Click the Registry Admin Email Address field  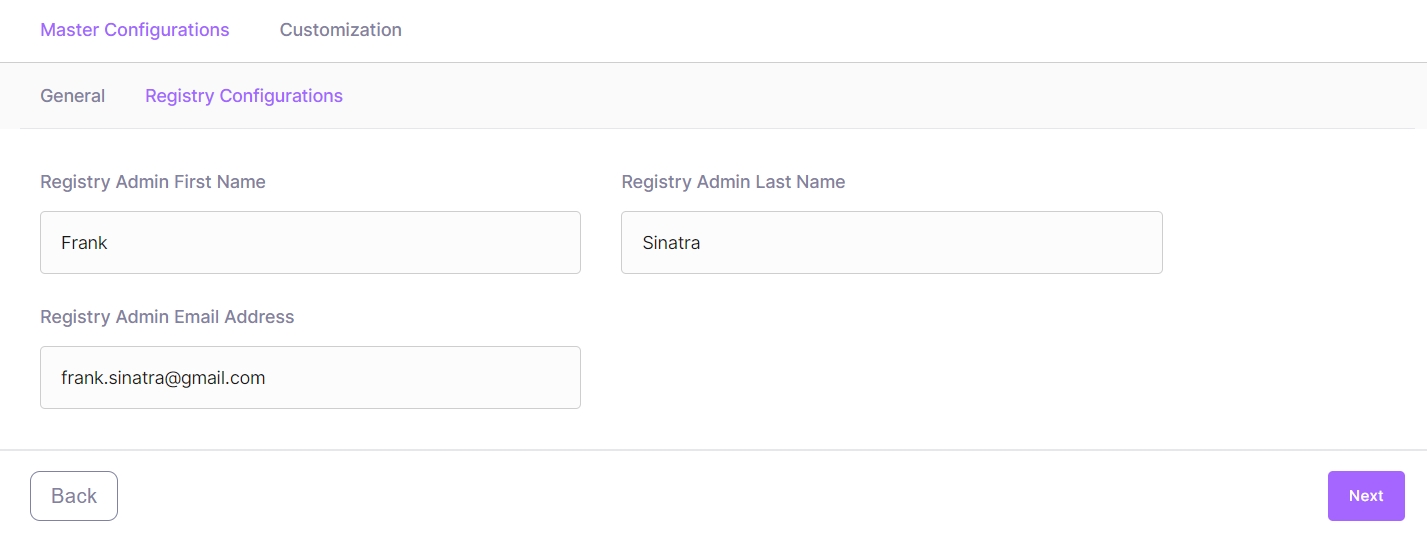tap(310, 377)
